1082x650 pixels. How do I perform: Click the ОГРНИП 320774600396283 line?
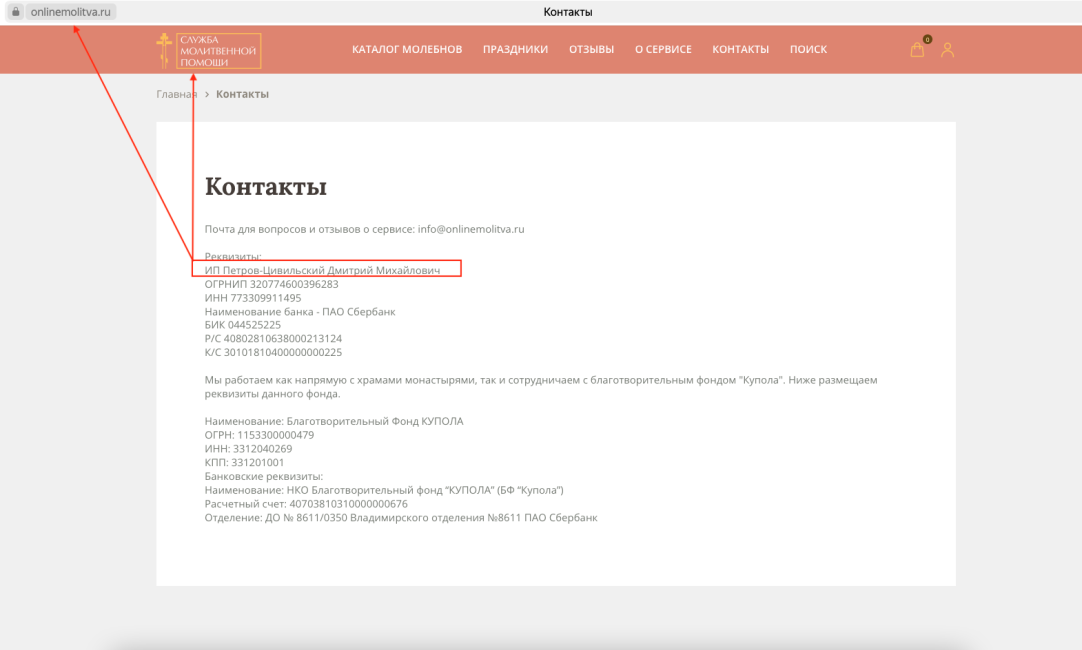[271, 284]
